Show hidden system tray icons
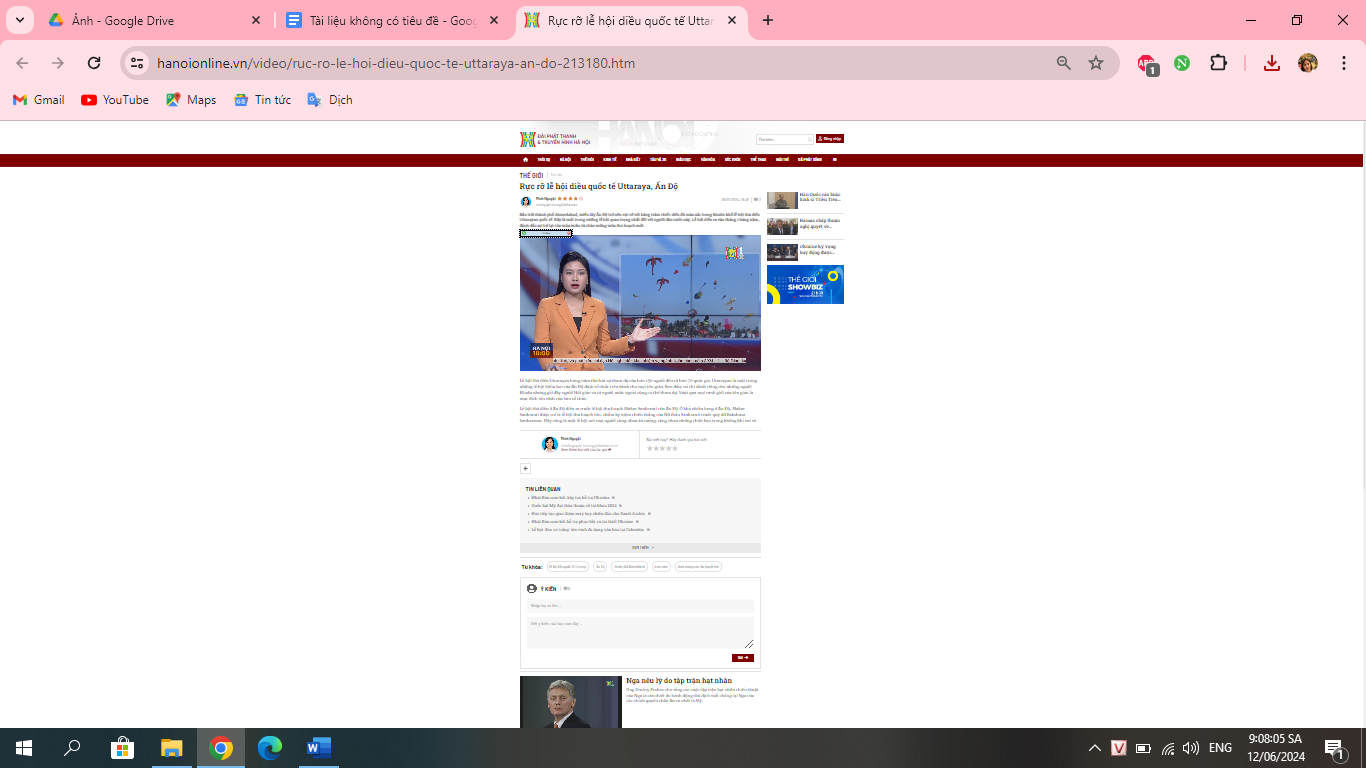This screenshot has height=768, width=1366. [1095, 748]
